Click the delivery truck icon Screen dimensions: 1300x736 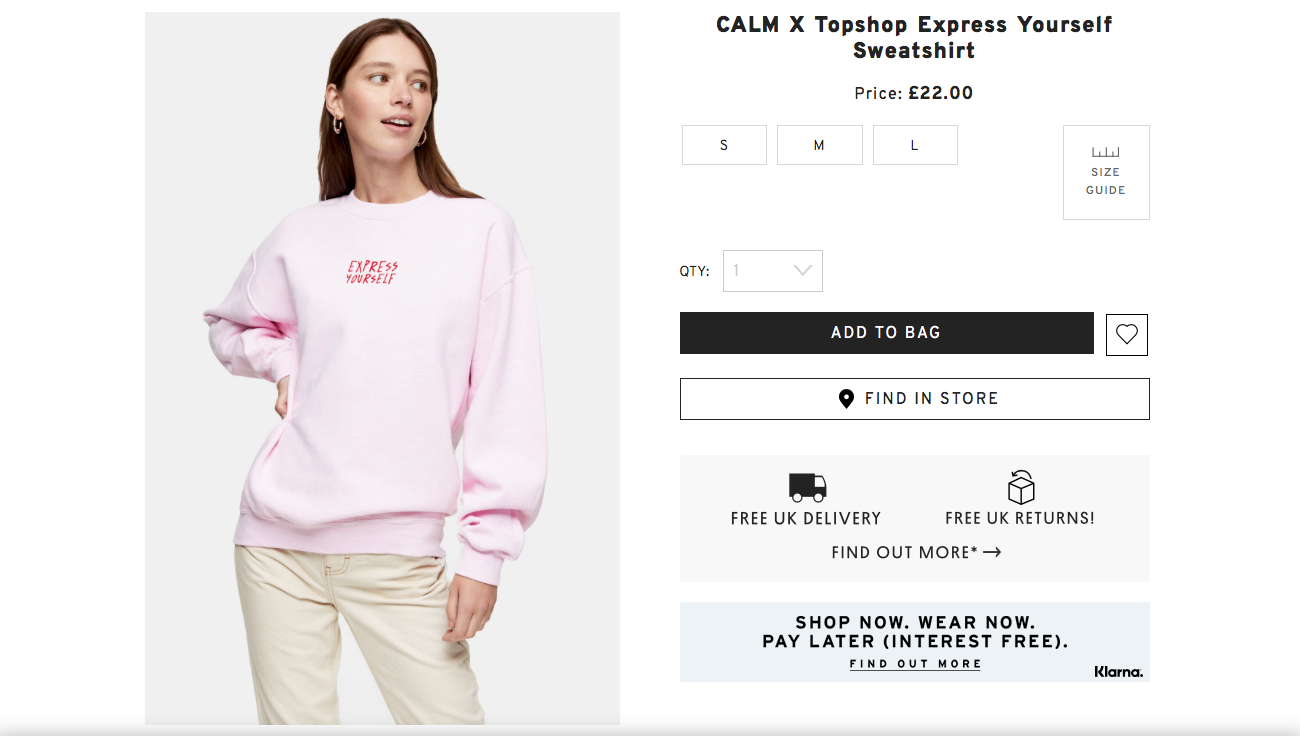pos(807,487)
